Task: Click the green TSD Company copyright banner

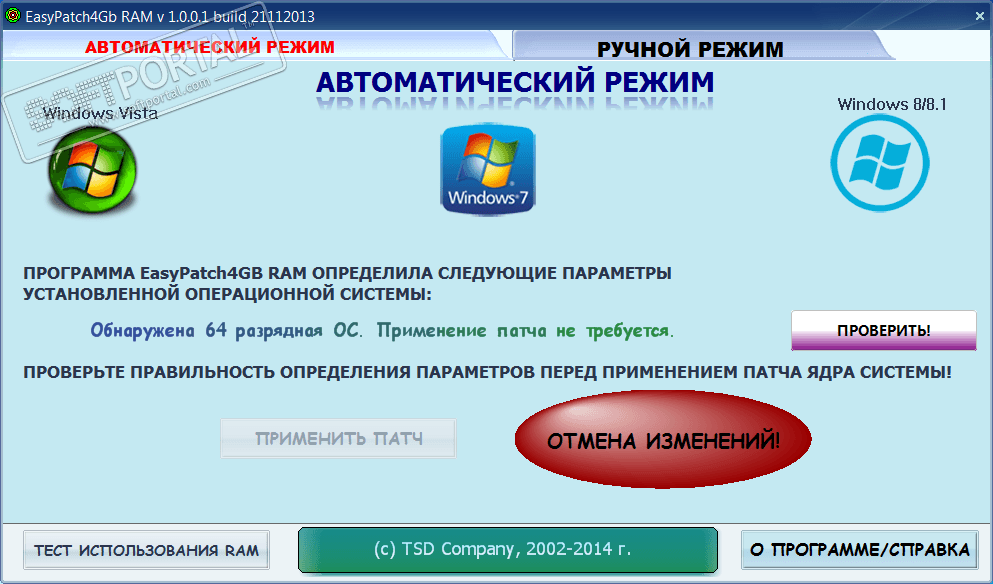Action: click(x=508, y=549)
